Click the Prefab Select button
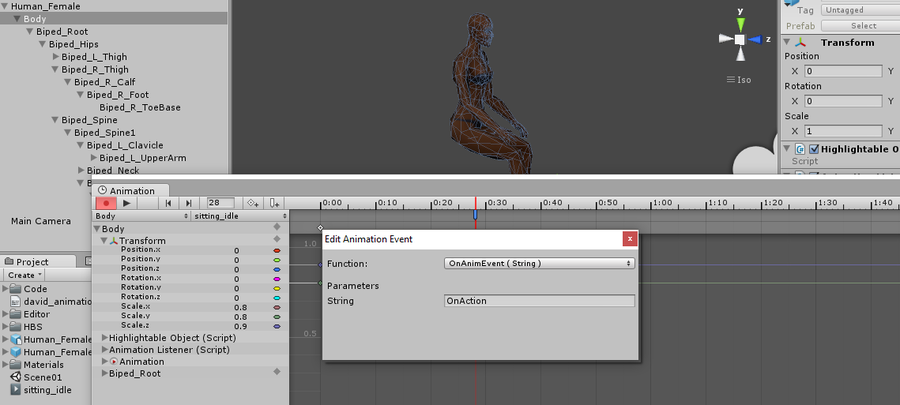The width and height of the screenshot is (900, 405). (863, 26)
